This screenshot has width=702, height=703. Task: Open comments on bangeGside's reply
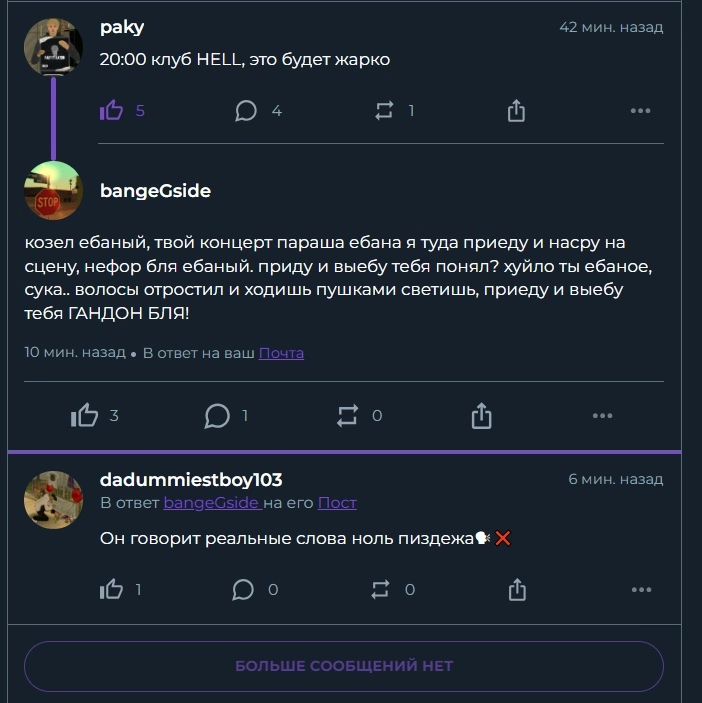click(217, 415)
